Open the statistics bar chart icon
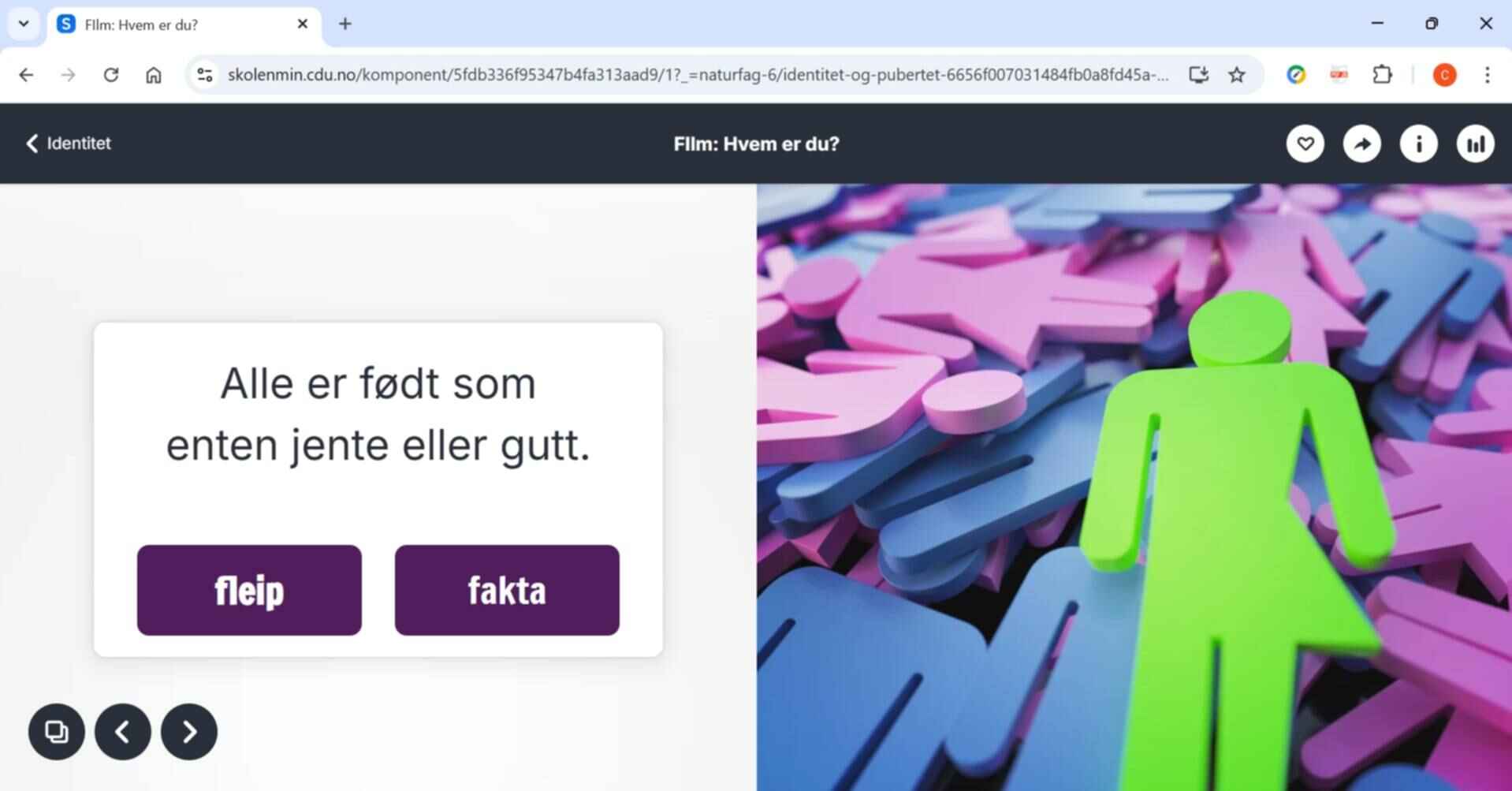 (x=1475, y=144)
